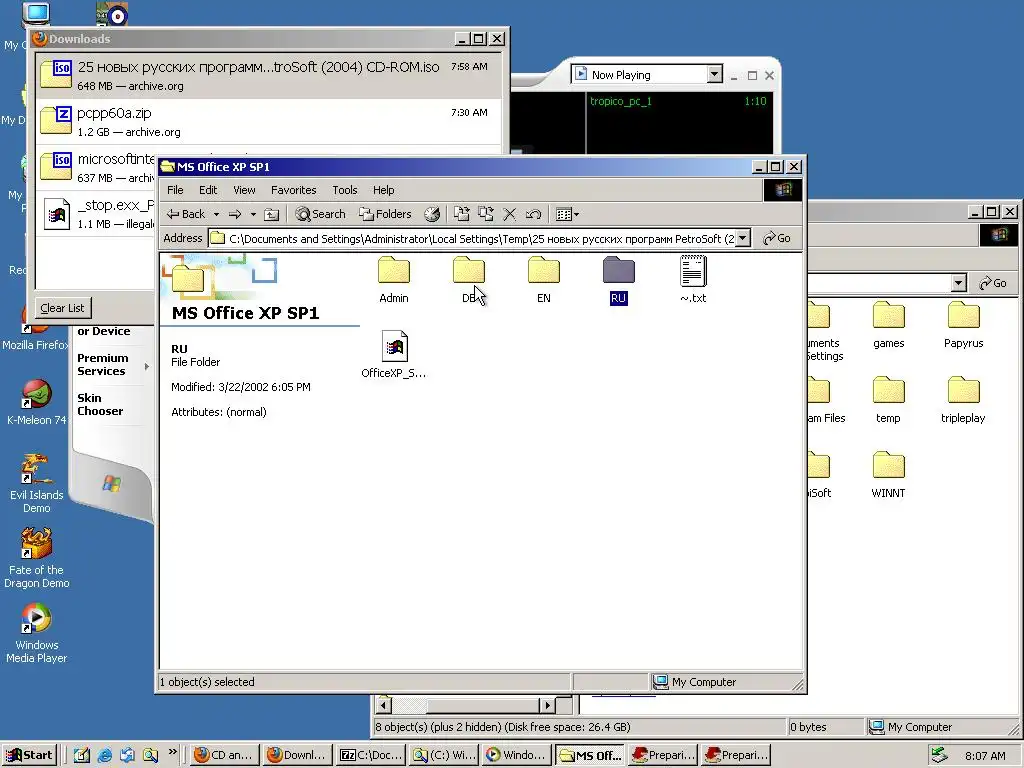Viewport: 1024px width, 768px height.
Task: Click the Forward arrow button
Action: 235,214
